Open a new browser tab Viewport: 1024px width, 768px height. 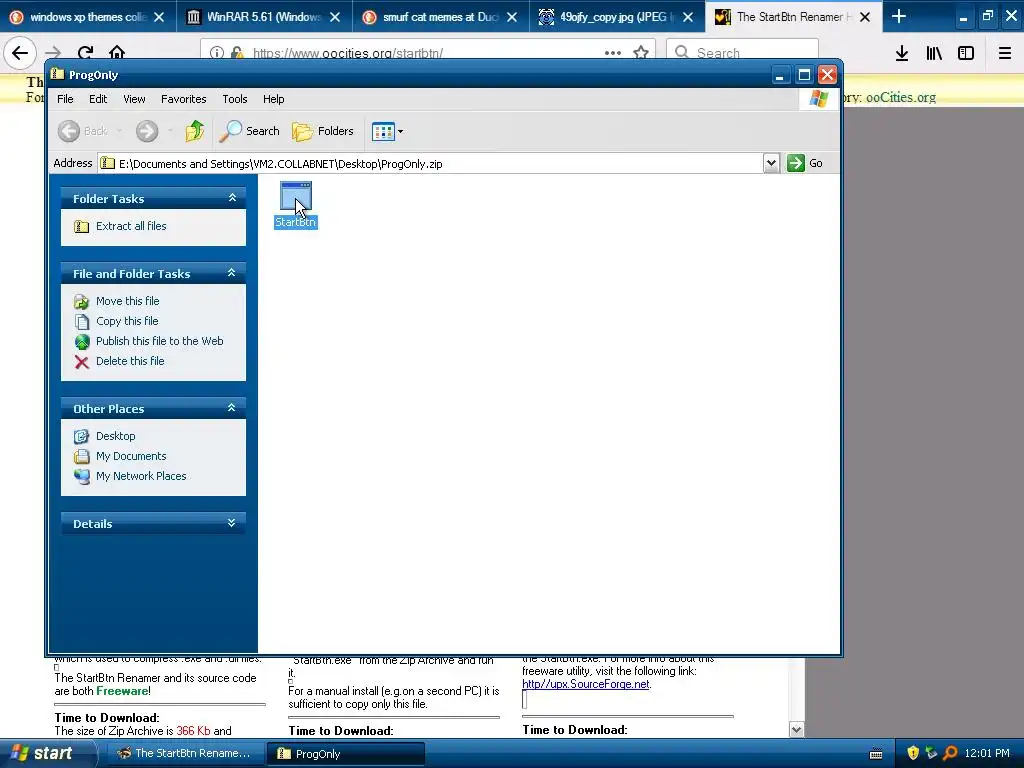(x=899, y=16)
